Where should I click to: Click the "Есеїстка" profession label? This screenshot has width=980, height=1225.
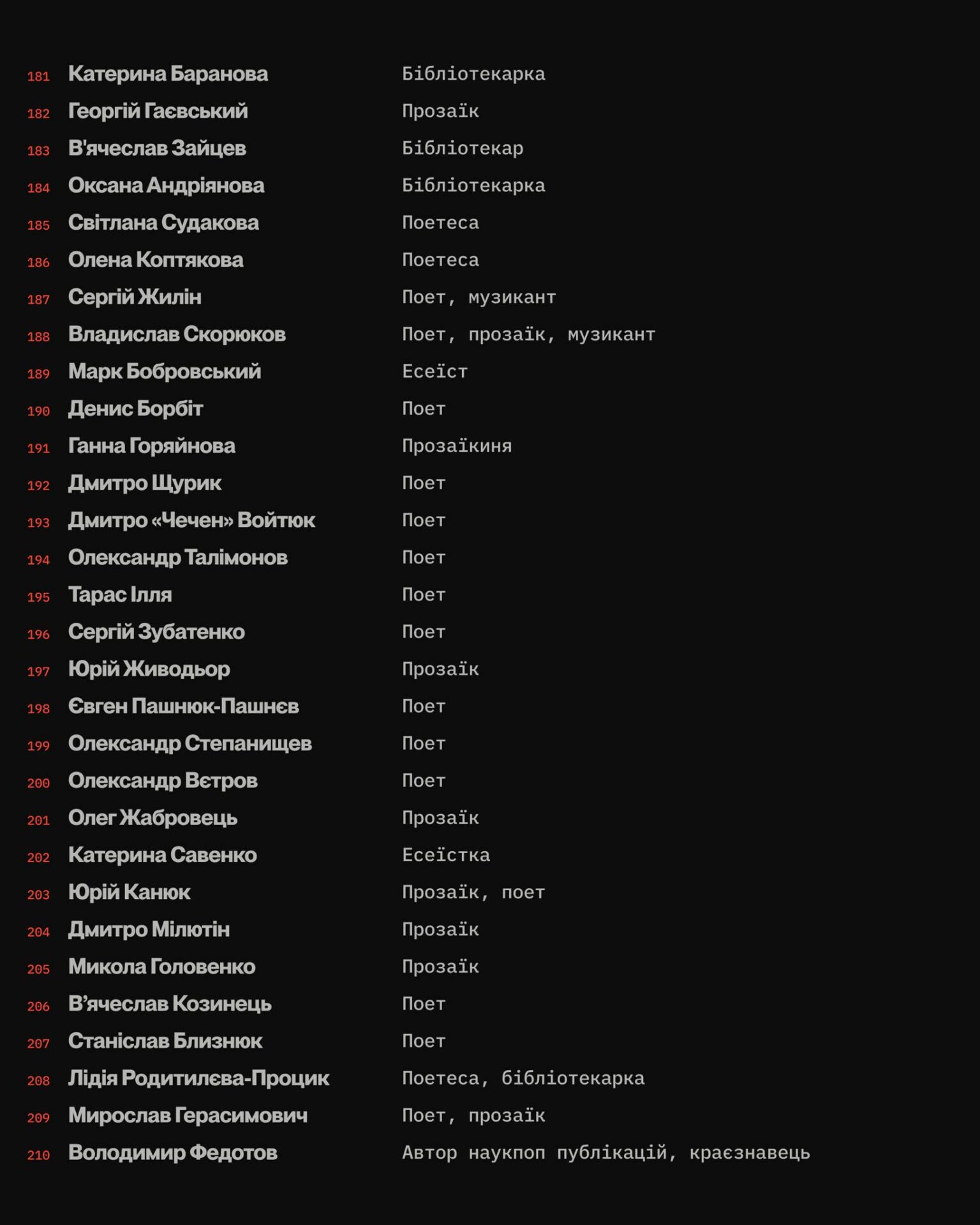point(445,855)
